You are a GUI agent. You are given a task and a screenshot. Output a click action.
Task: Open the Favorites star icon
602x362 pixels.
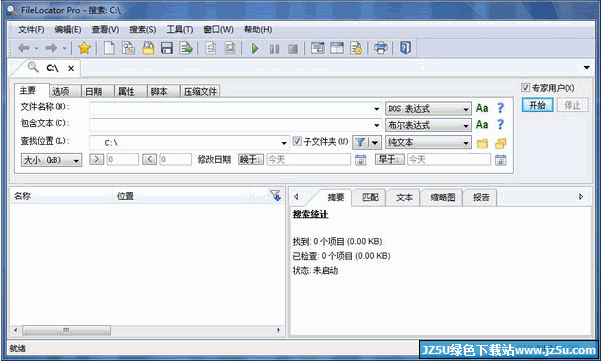point(84,48)
